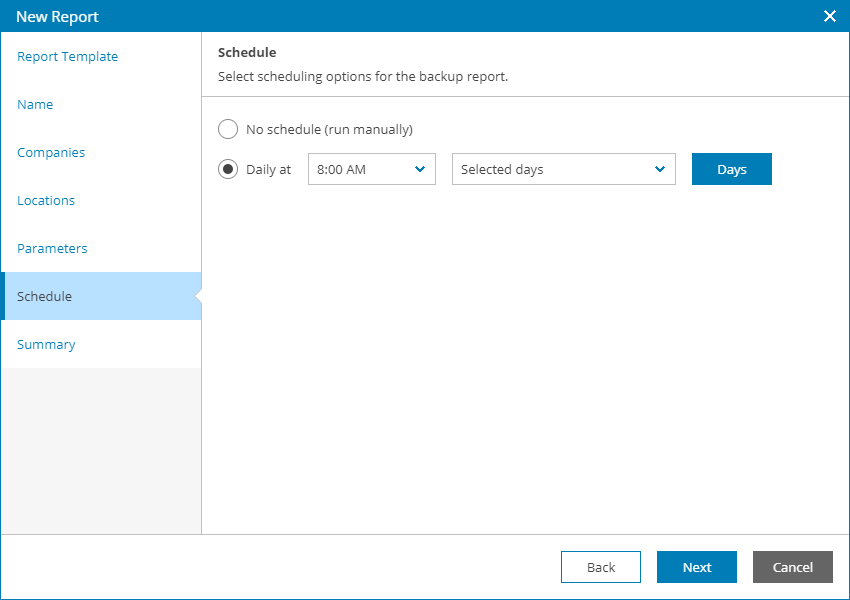Click the Back button
The height and width of the screenshot is (600, 850).
pyautogui.click(x=601, y=567)
